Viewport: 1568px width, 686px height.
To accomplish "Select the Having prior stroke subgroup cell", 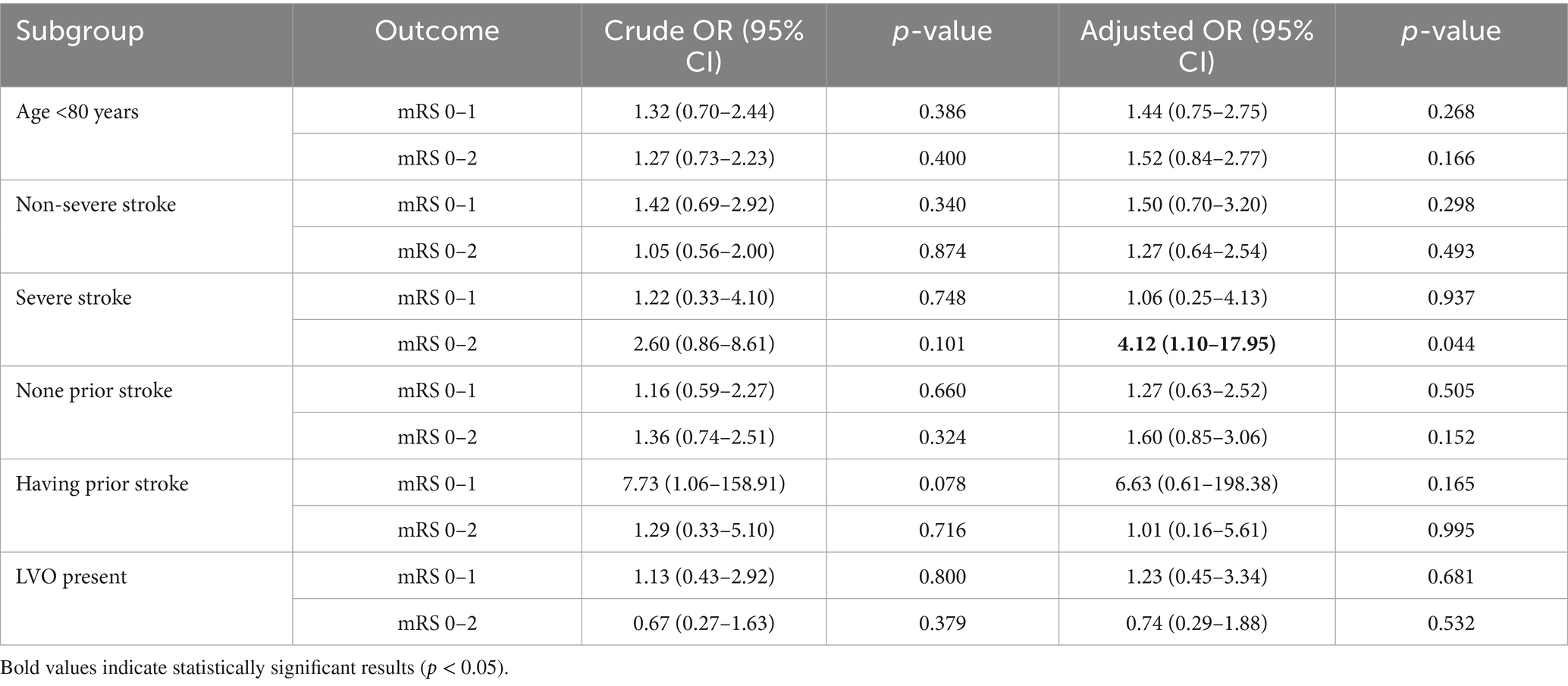I will point(102,484).
